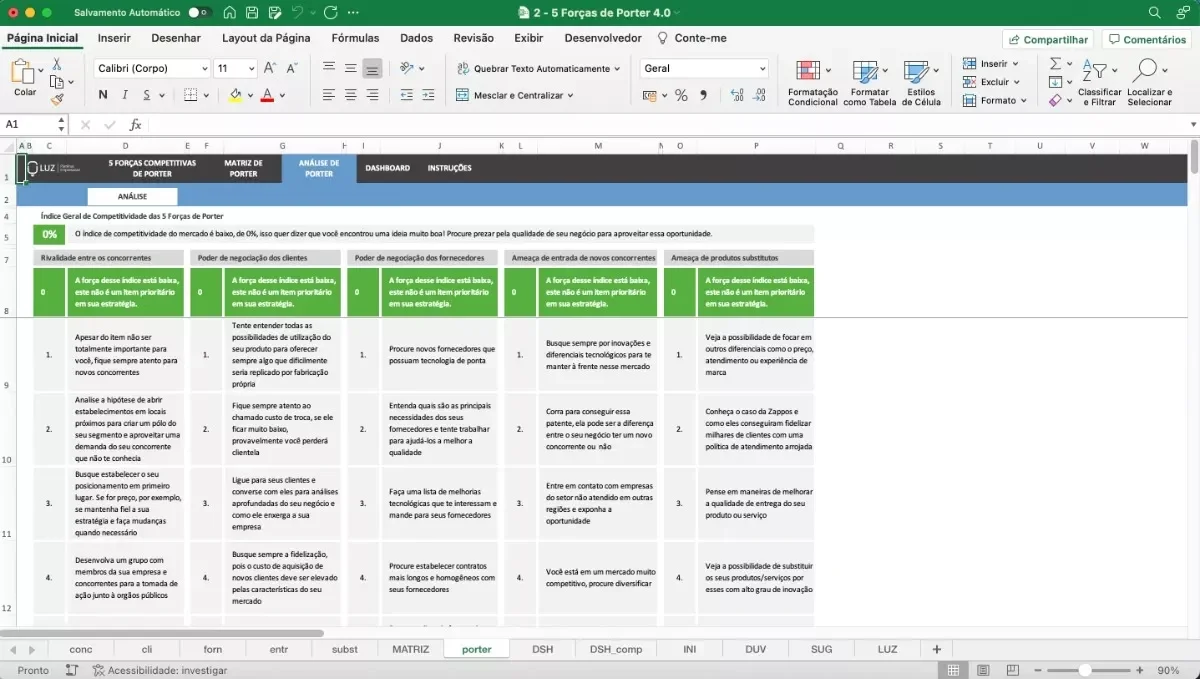1200x679 pixels.
Task: Apply italic formatting with the I icon
Action: pyautogui.click(x=125, y=95)
